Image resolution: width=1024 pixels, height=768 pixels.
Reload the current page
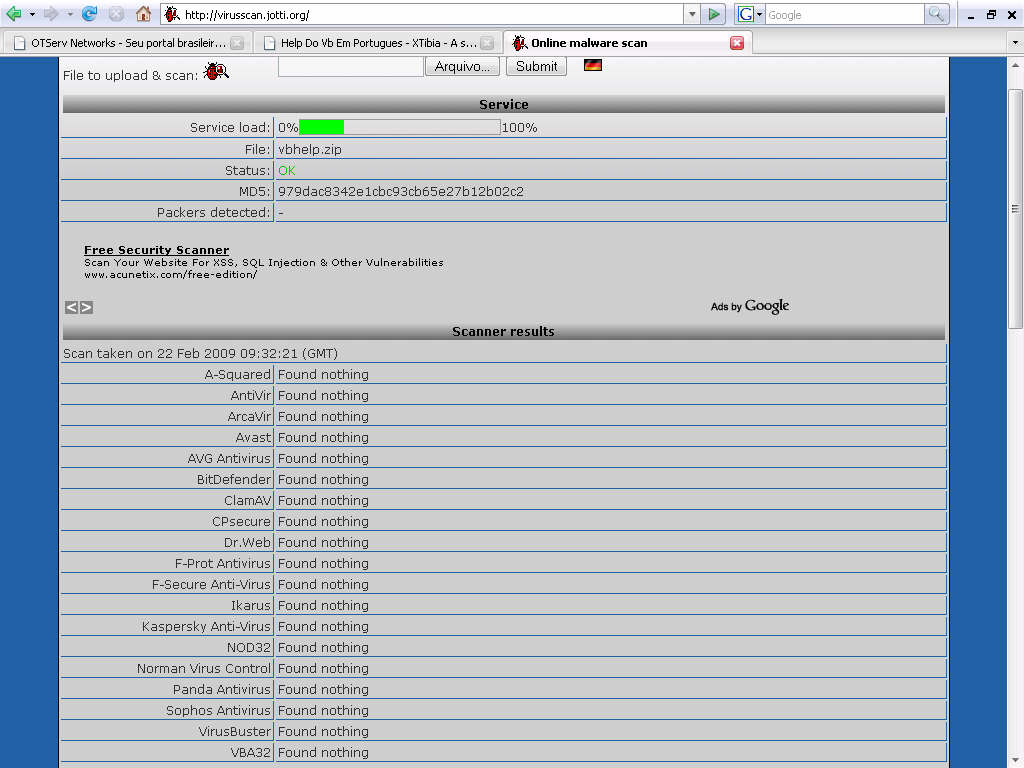[89, 14]
